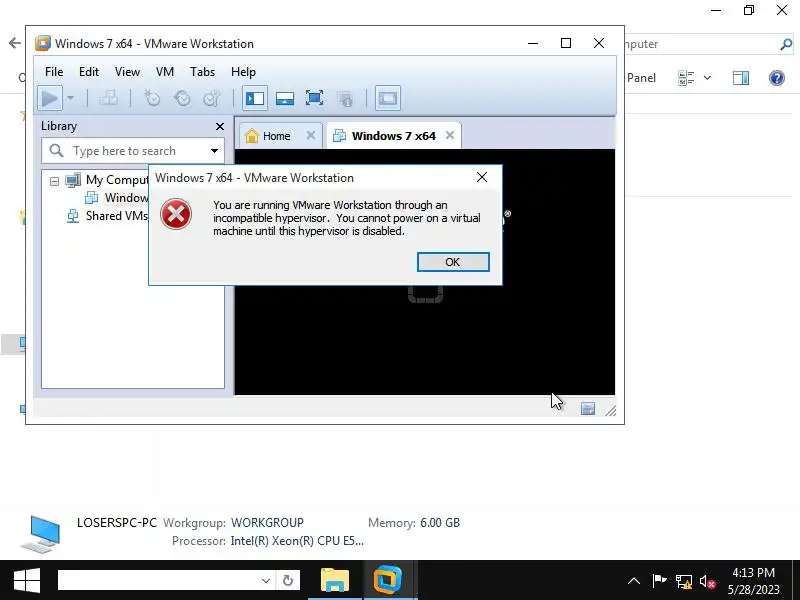Open VMware Workstation from the taskbar
The image size is (800, 600).
point(389,581)
